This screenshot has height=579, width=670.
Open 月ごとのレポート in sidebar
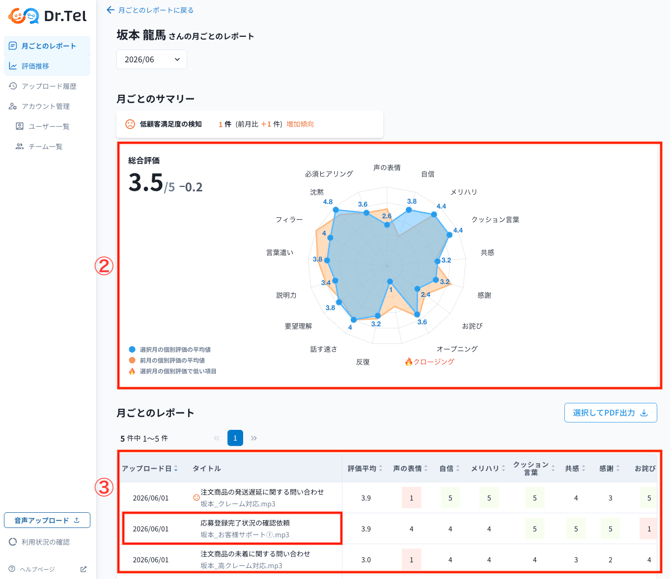click(47, 46)
